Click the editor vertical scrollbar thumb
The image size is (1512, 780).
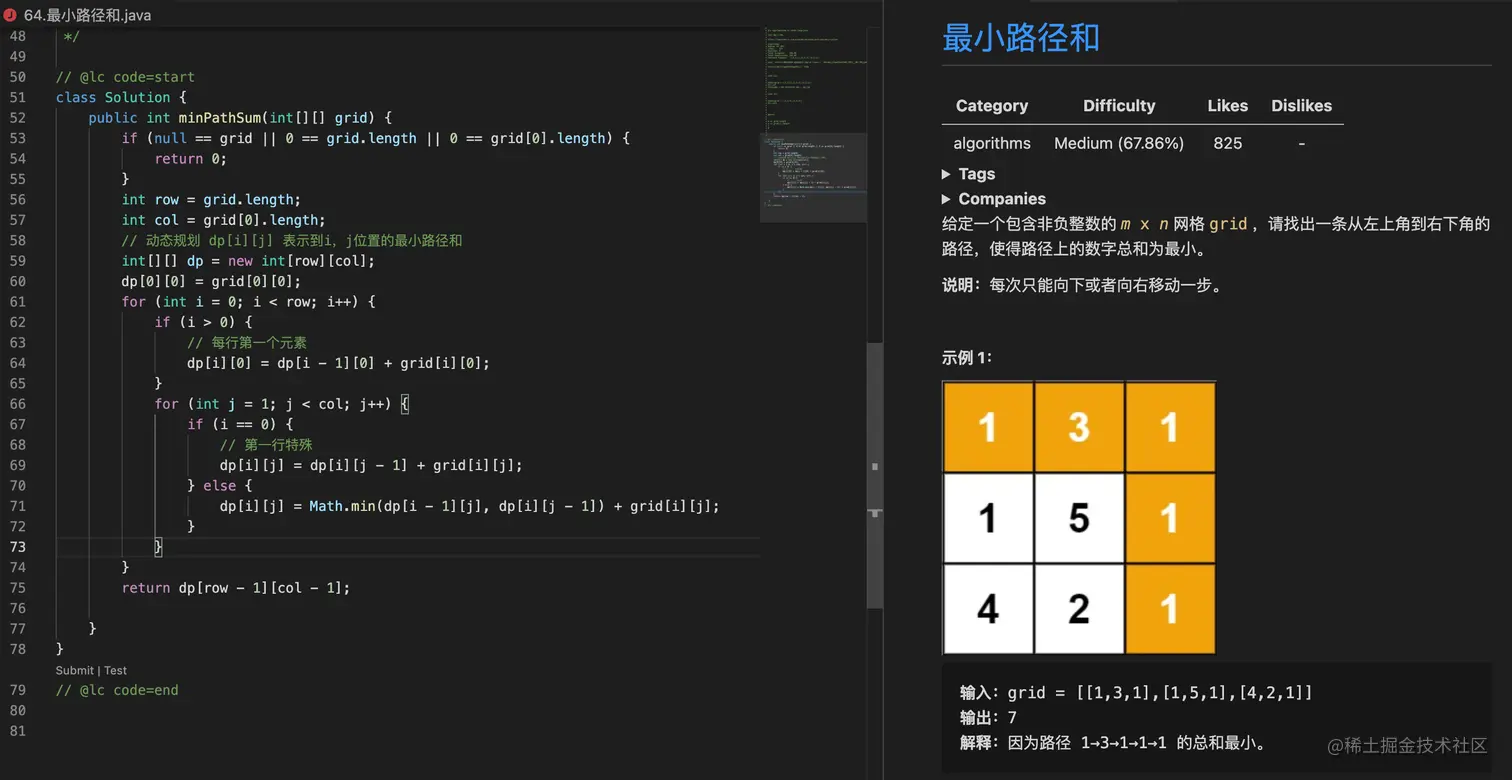(874, 475)
